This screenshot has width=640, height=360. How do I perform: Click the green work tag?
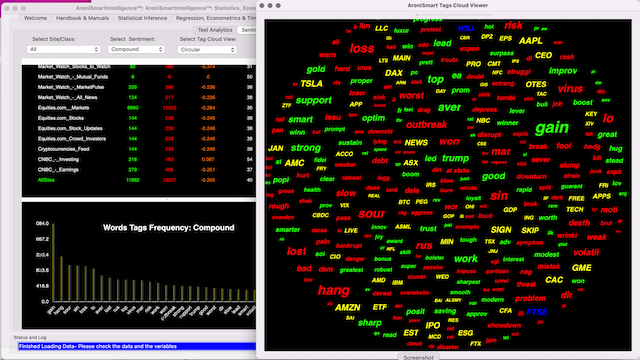point(466,259)
